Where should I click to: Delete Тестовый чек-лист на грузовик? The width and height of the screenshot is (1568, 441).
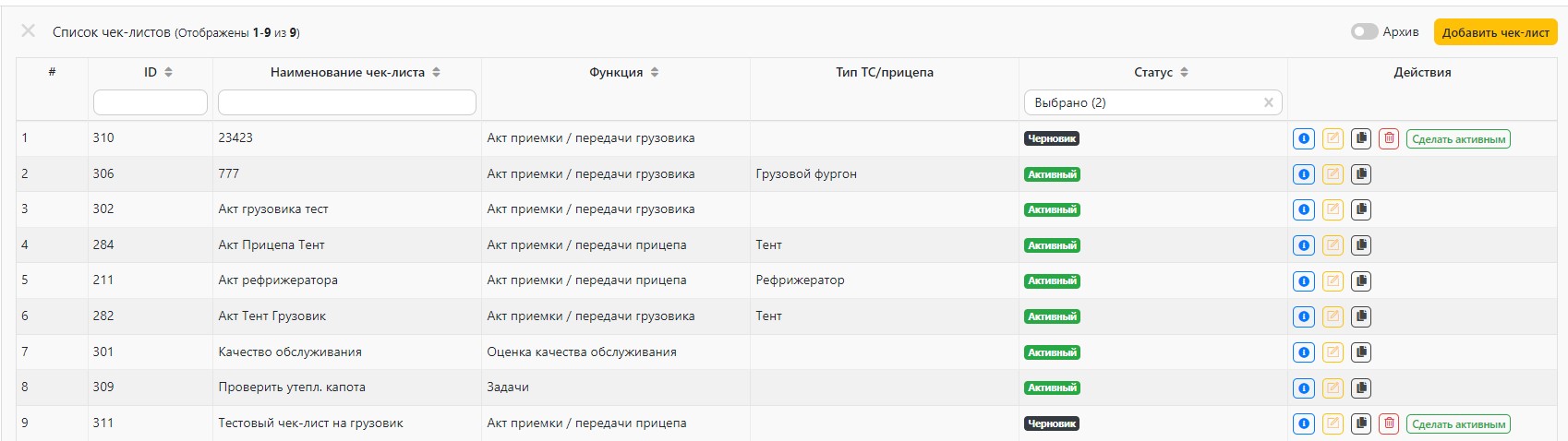1389,424
